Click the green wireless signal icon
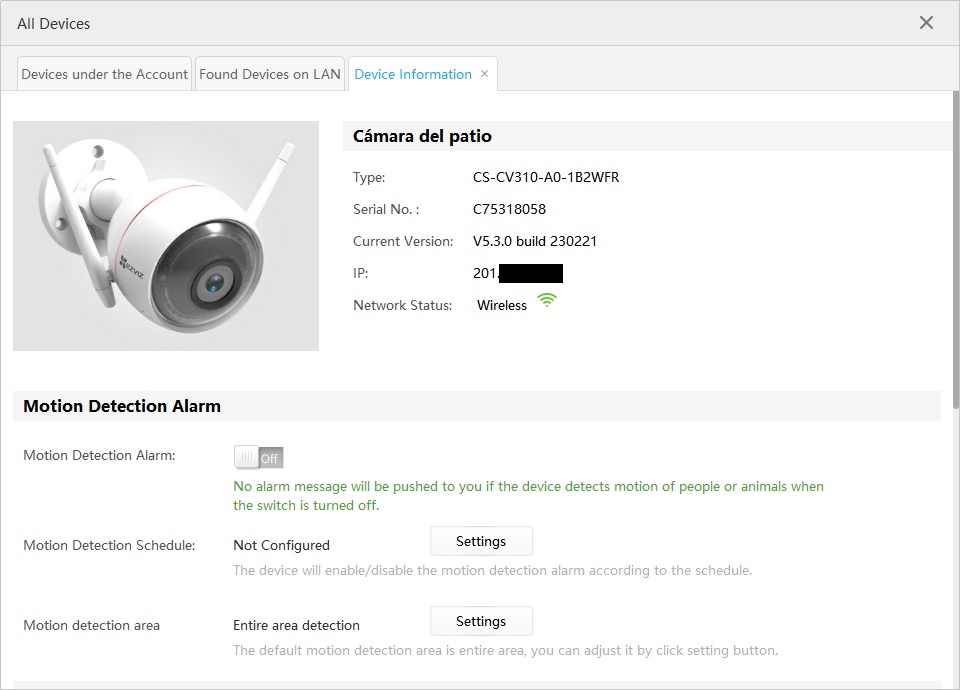This screenshot has height=690, width=960. click(x=546, y=300)
